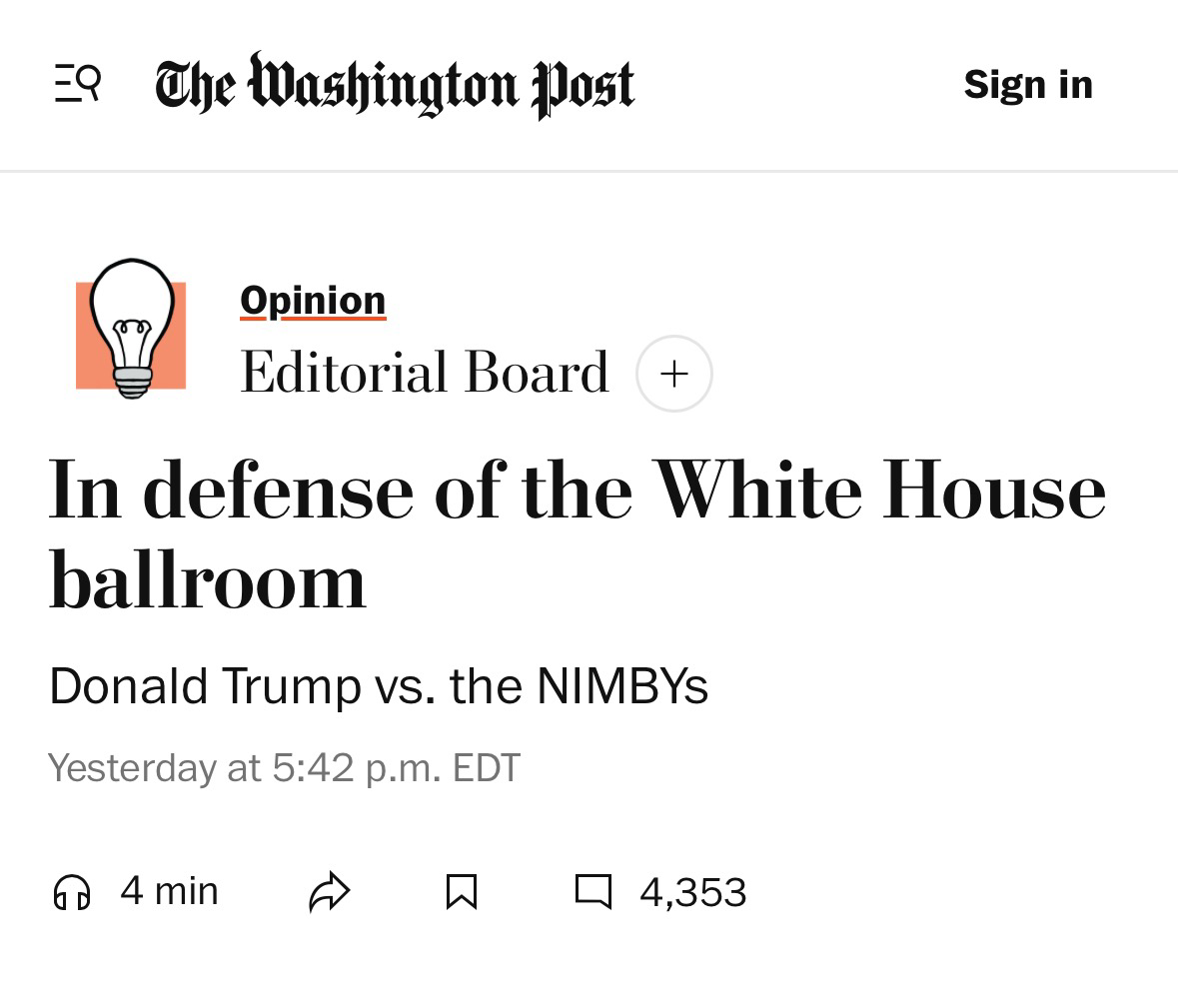Click the 'EDT' timezone label
This screenshot has width=1178, height=1008.
pos(487,767)
